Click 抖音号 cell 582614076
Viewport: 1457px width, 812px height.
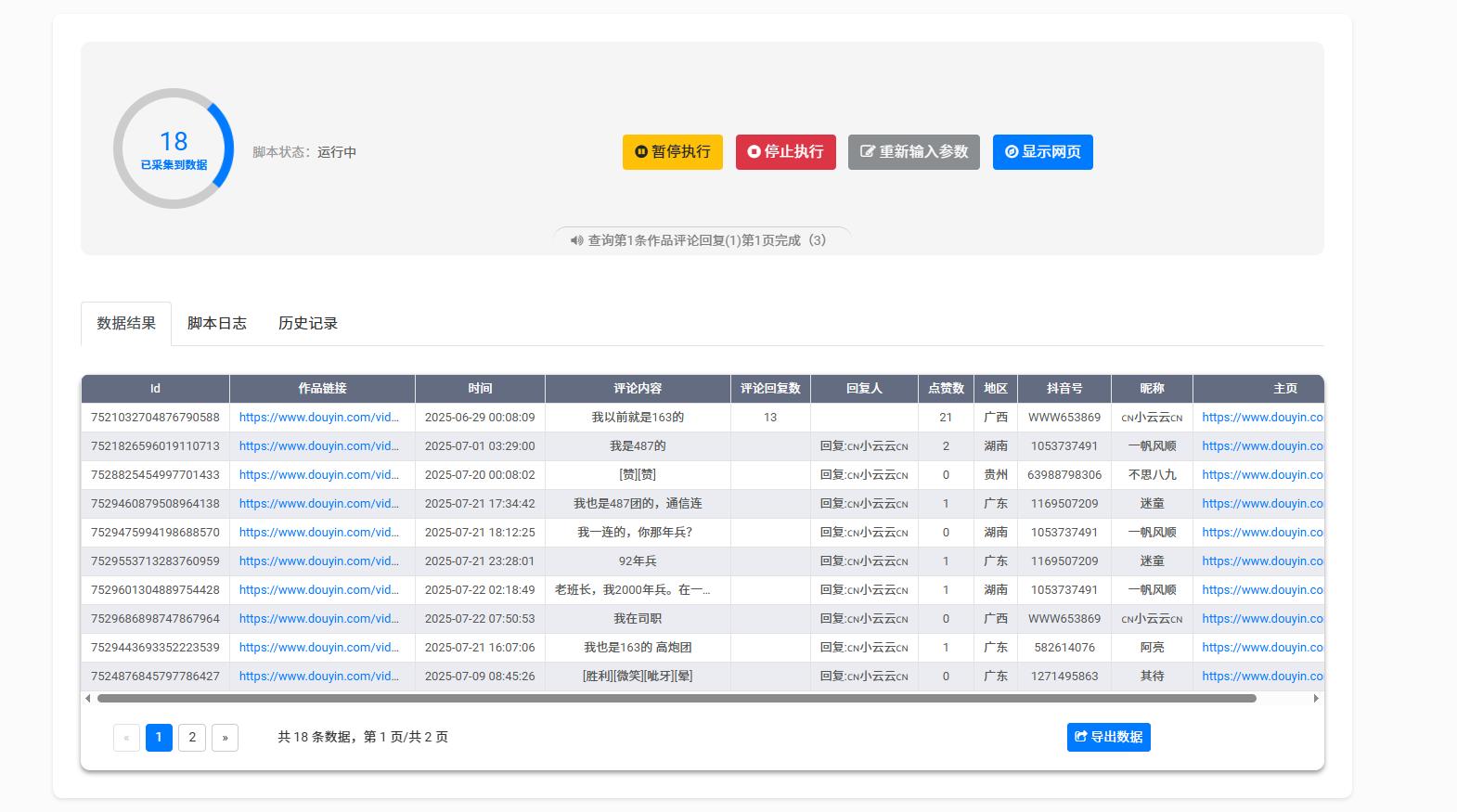(1064, 648)
